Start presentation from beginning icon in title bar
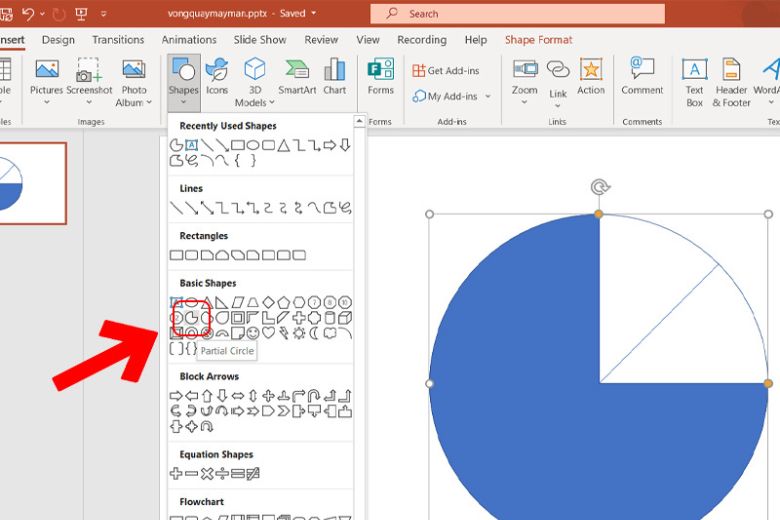 click(81, 14)
